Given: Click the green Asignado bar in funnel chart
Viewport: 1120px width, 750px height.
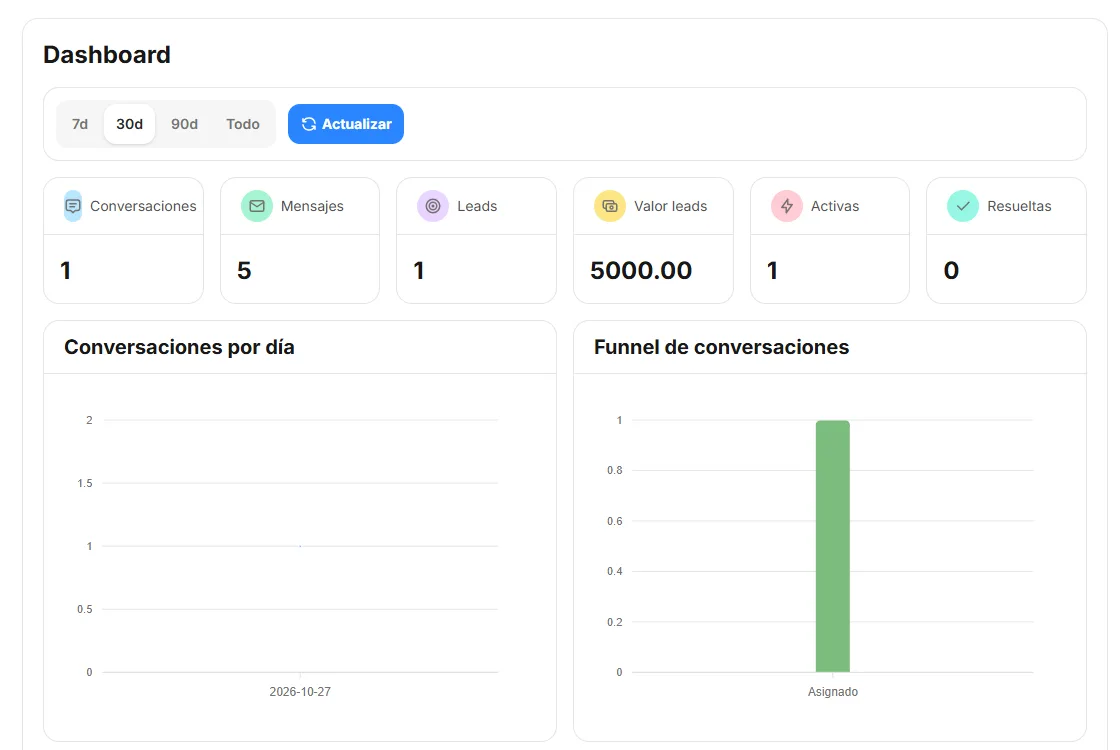Looking at the screenshot, I should 833,546.
